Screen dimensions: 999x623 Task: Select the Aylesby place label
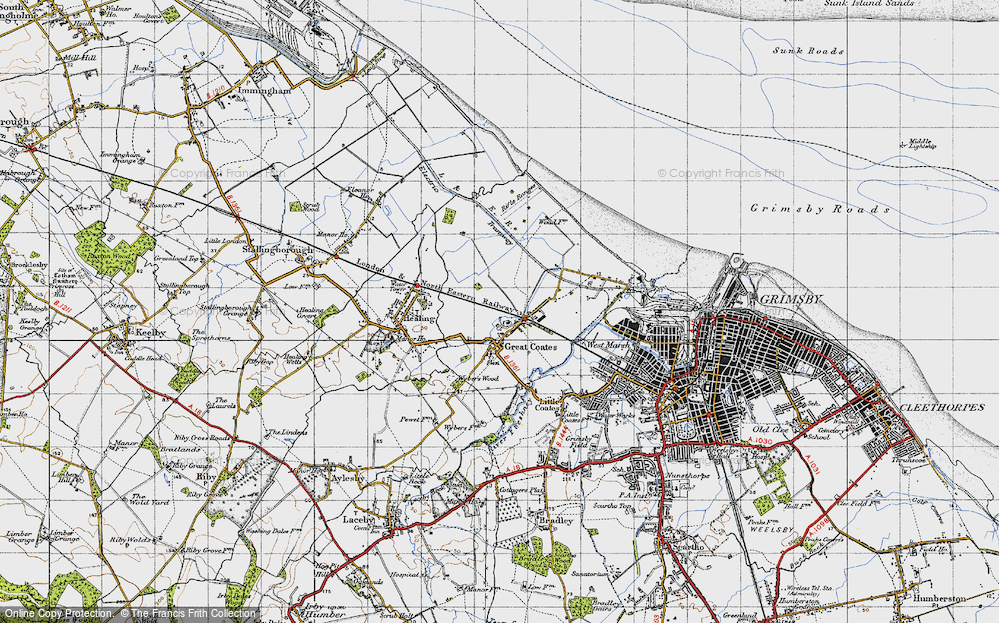(349, 478)
